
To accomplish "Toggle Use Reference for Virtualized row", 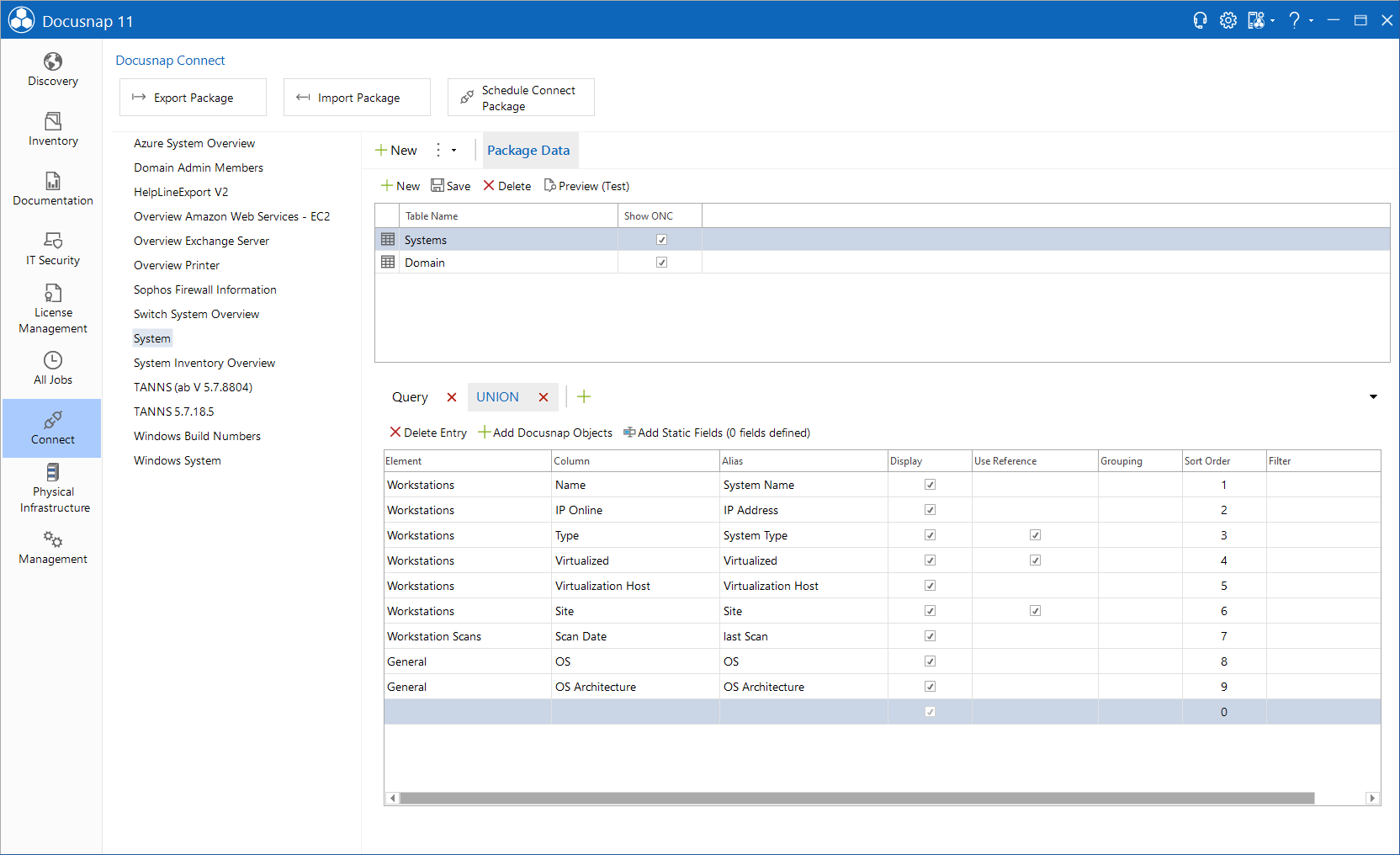I will click(1035, 560).
